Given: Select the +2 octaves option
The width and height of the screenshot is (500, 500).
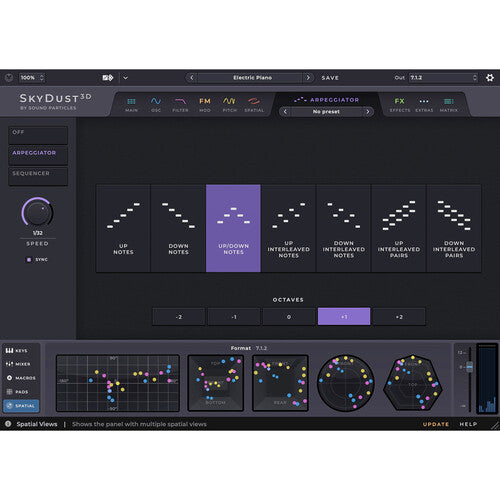Looking at the screenshot, I should [x=399, y=316].
